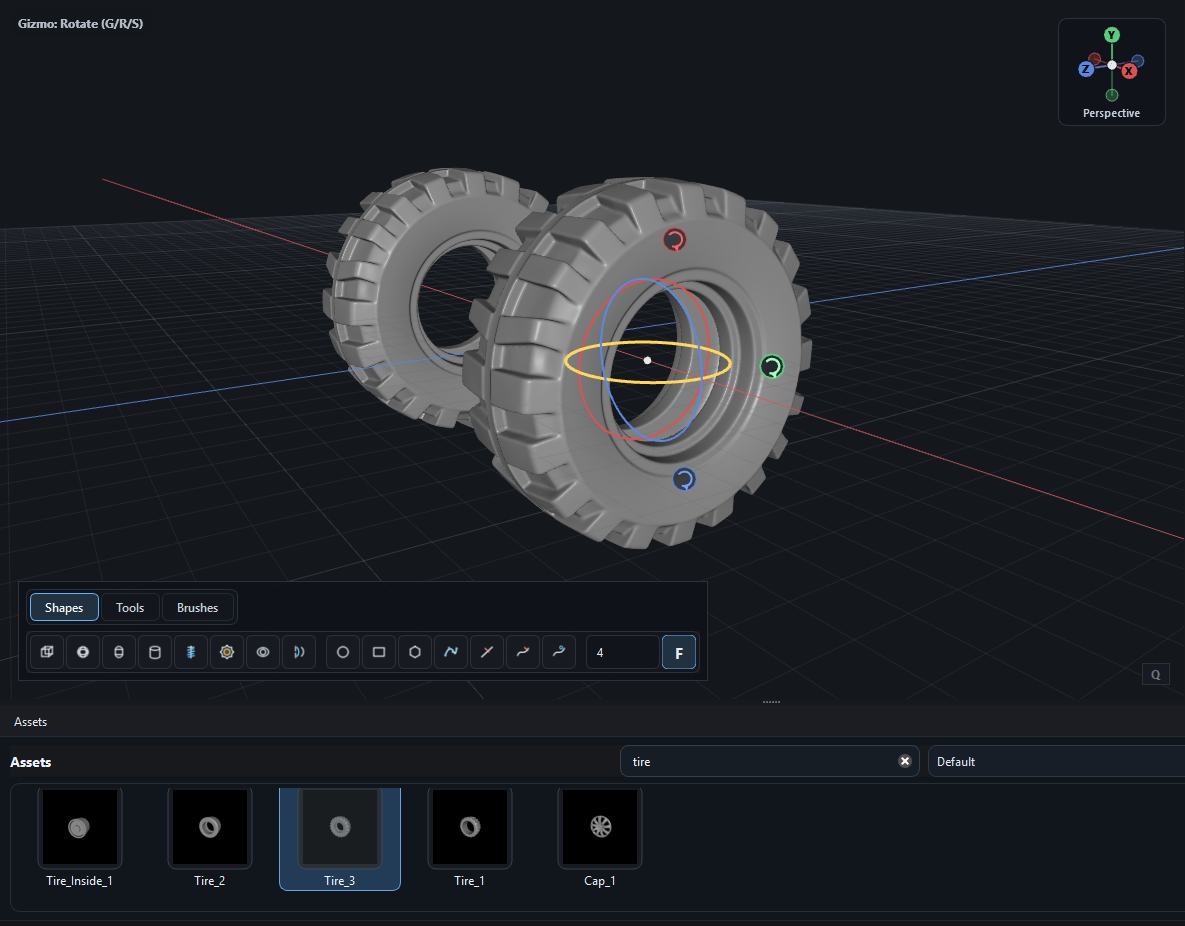The height and width of the screenshot is (926, 1185).
Task: Click the blue rotate handle on gizmo
Action: [684, 479]
